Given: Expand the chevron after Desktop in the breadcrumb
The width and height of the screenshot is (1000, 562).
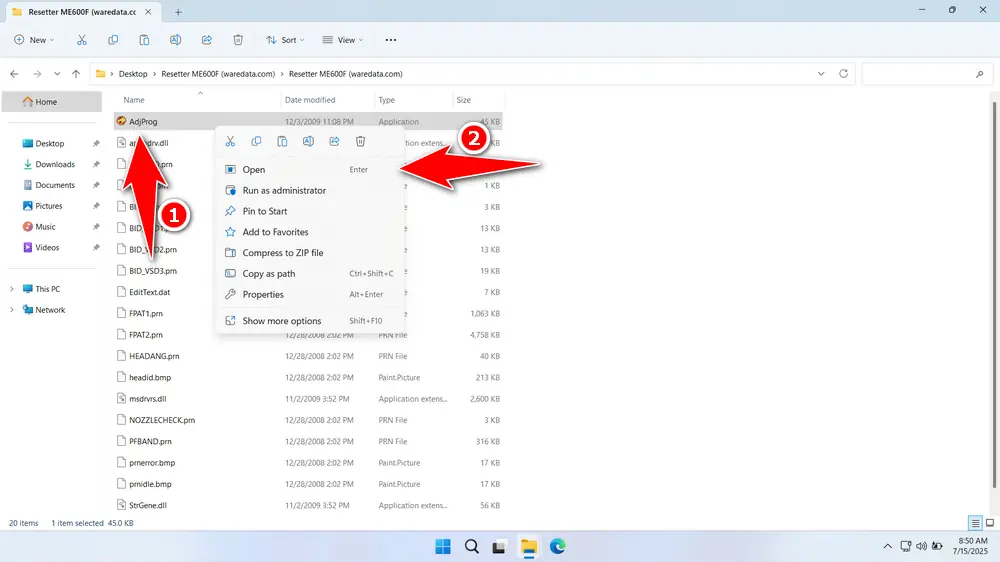Looking at the screenshot, I should click(x=154, y=74).
